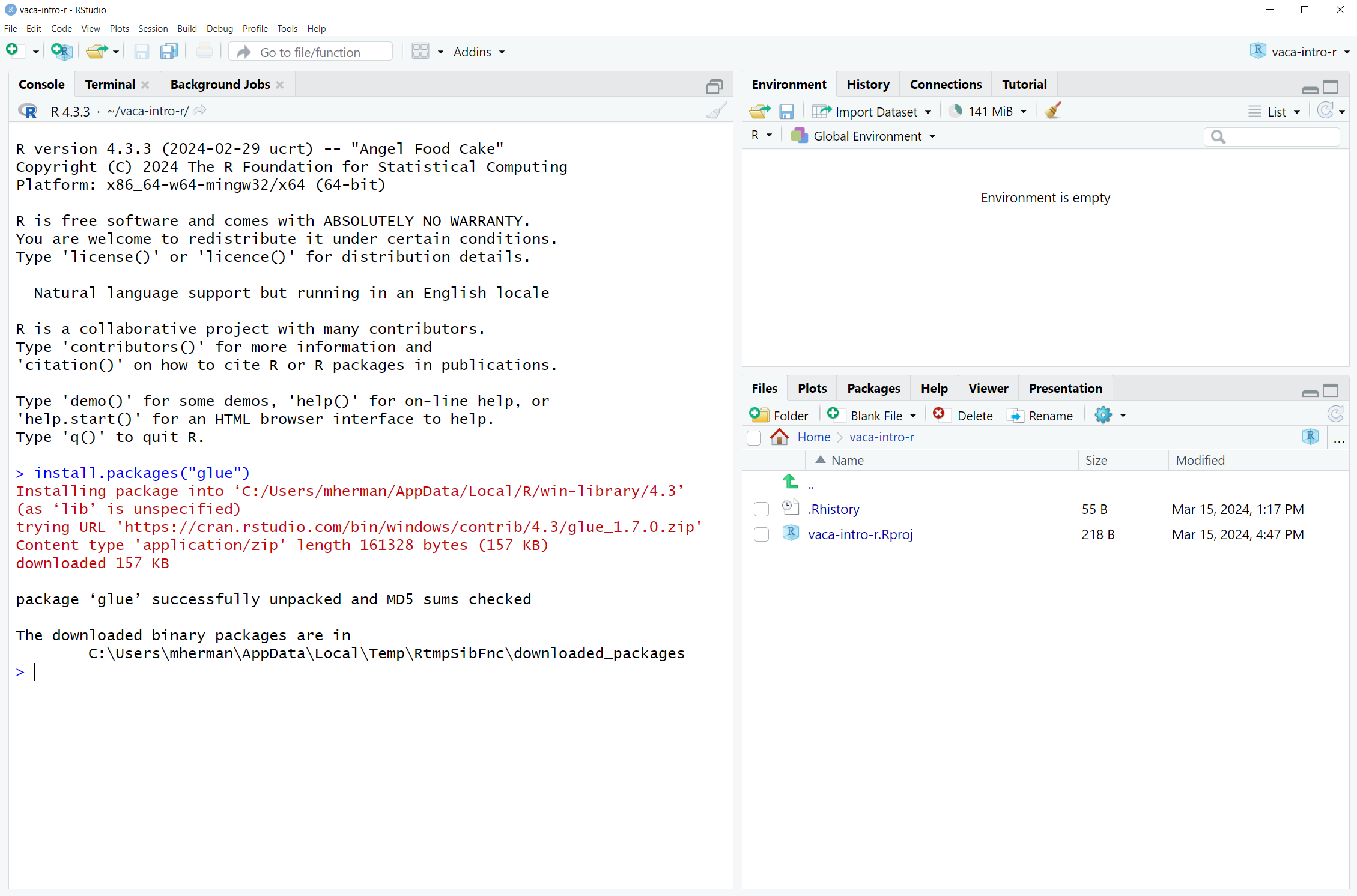Toggle the select-all checkbox in Files pane
The height and width of the screenshot is (896, 1357).
tap(753, 438)
